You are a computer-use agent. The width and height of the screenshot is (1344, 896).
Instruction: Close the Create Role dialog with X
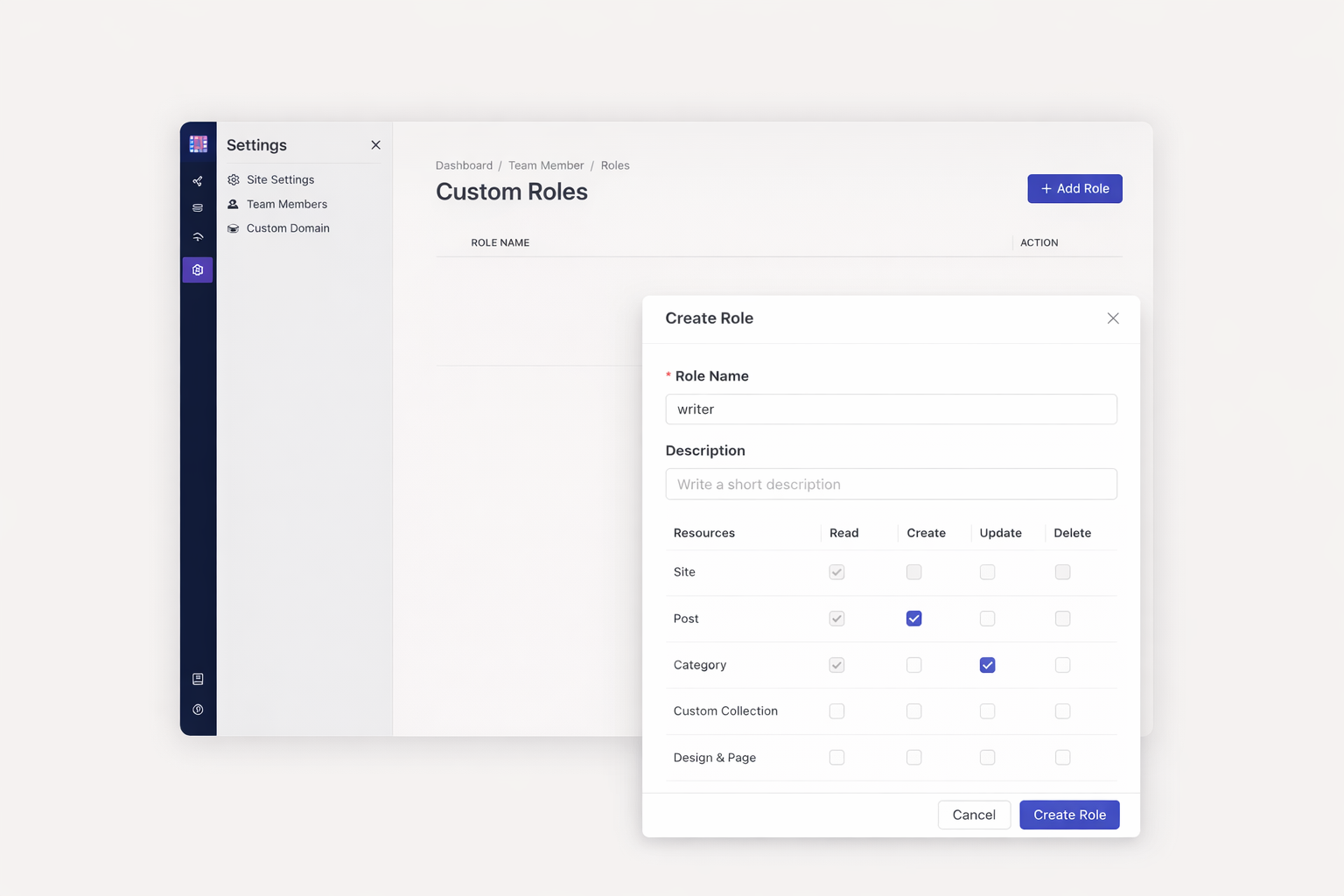coord(1112,318)
